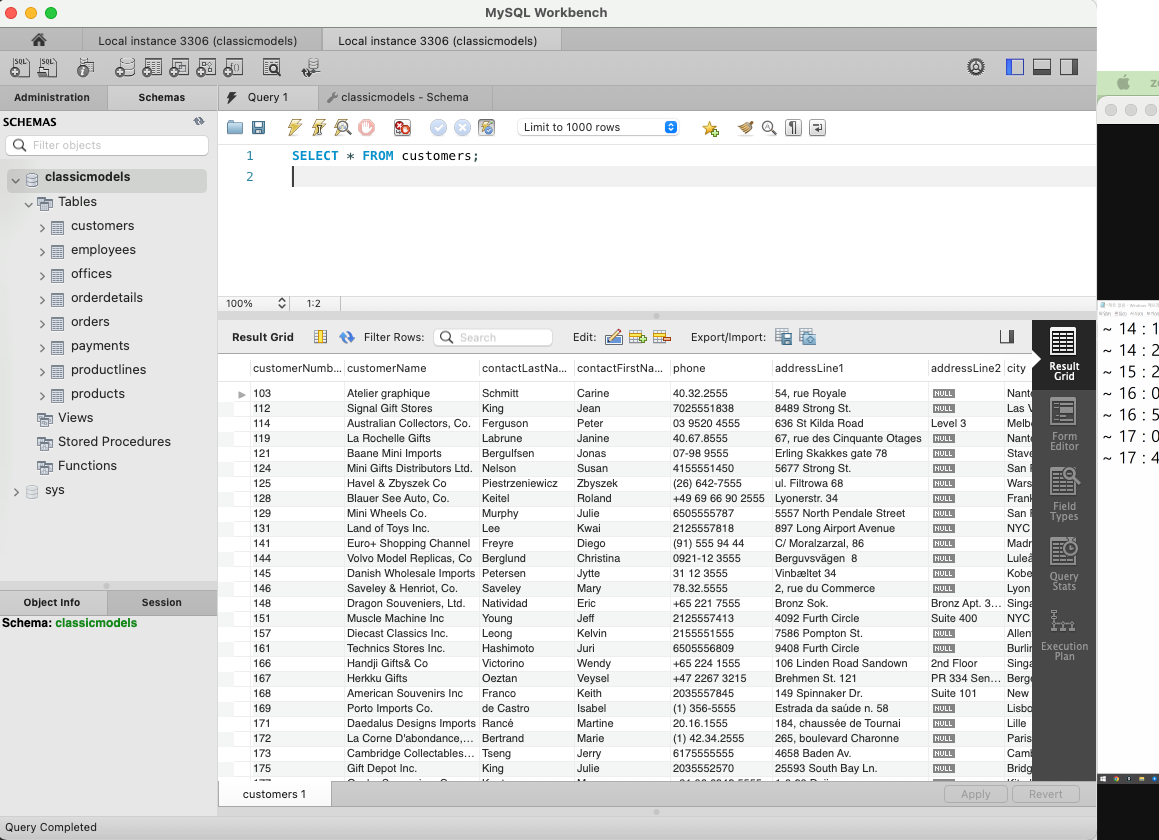1159x840 pixels.
Task: Create new schema icon in main toolbar
Action: point(124,67)
